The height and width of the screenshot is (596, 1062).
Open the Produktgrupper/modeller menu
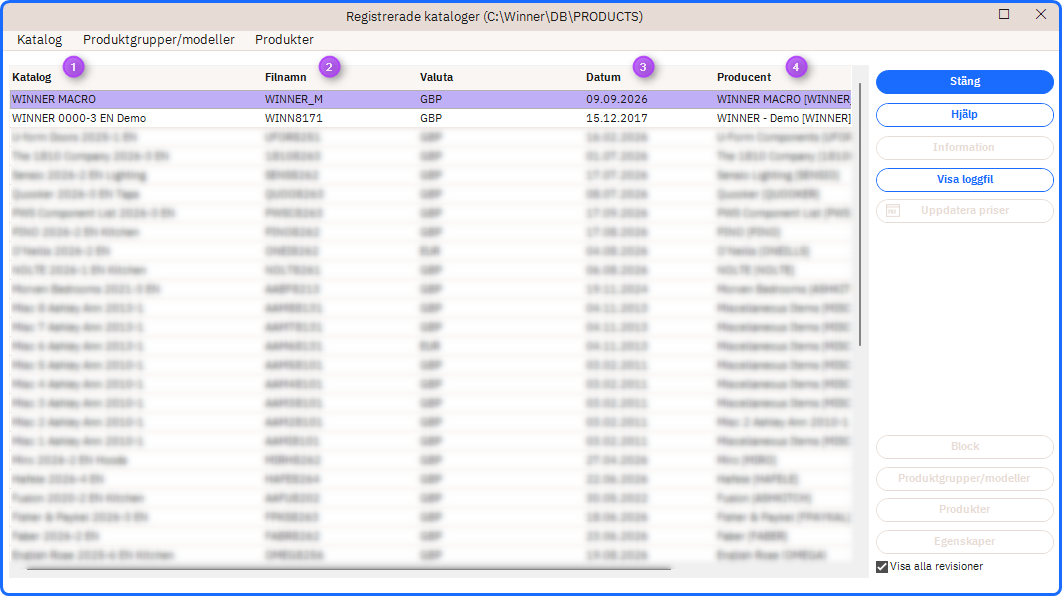pos(158,39)
